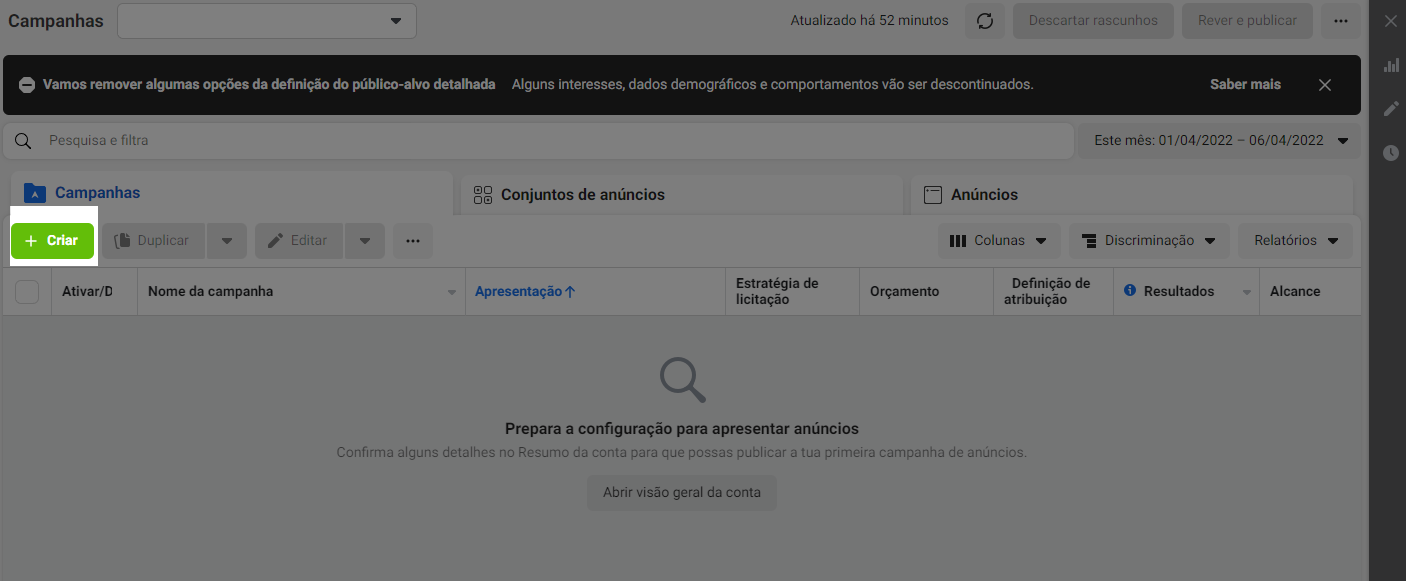Switch to the Anúncios tab
This screenshot has height=581, width=1406.
coord(1132,195)
